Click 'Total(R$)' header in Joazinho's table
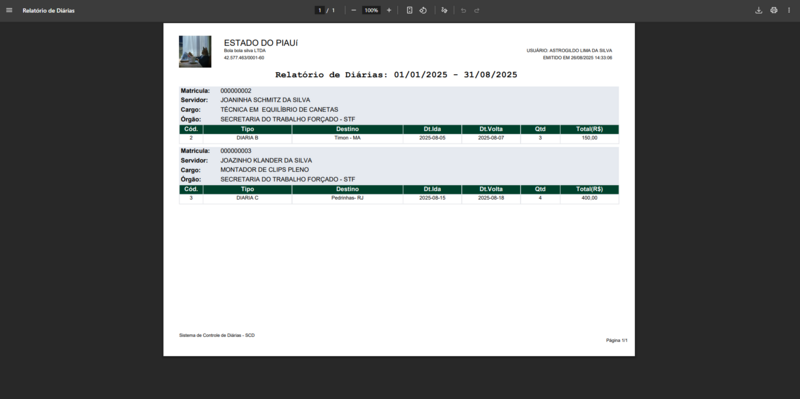 click(x=589, y=189)
